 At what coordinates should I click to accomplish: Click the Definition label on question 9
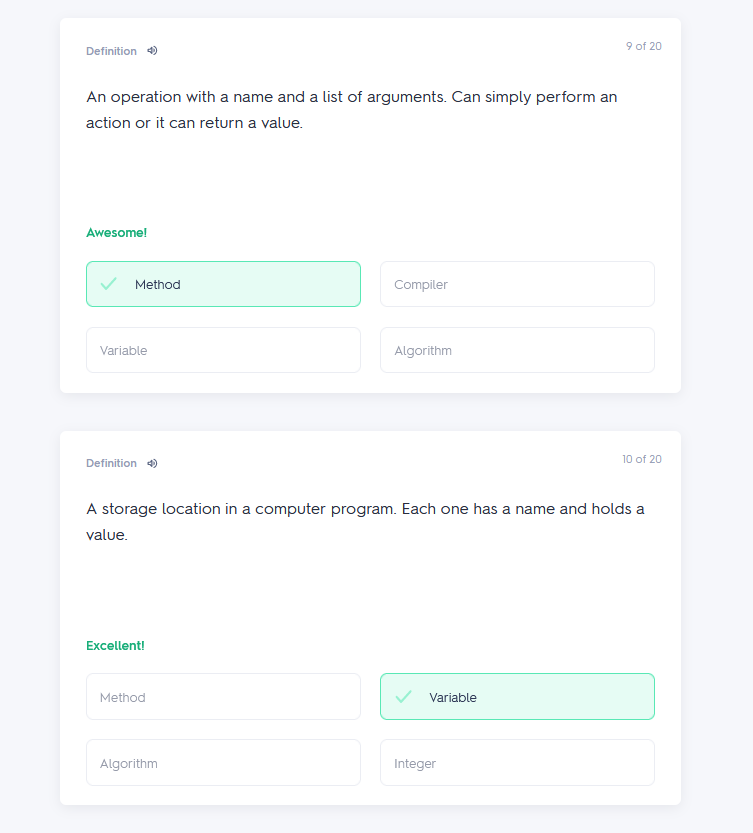tap(111, 51)
